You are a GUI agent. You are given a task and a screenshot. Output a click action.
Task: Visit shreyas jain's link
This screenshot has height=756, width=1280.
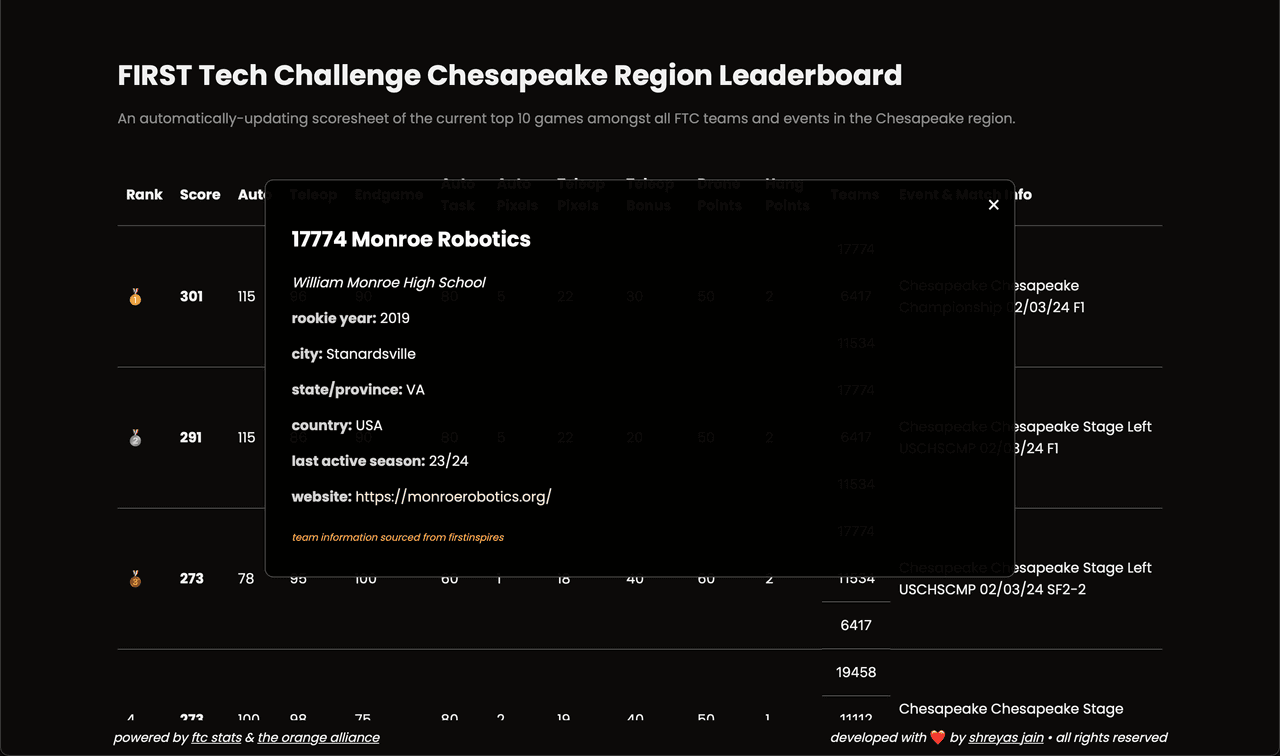1006,738
